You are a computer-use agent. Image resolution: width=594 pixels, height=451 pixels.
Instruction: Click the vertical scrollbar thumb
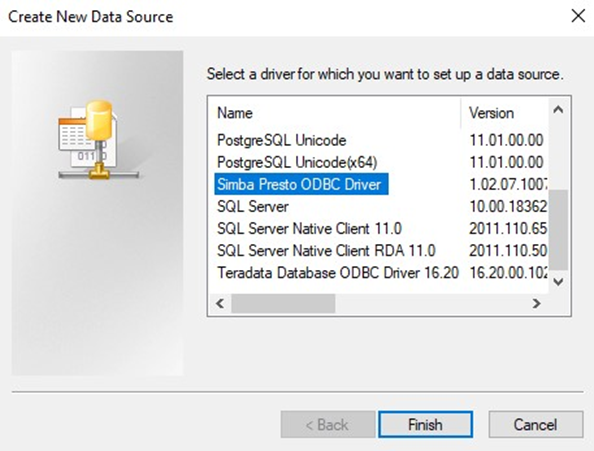tap(558, 230)
